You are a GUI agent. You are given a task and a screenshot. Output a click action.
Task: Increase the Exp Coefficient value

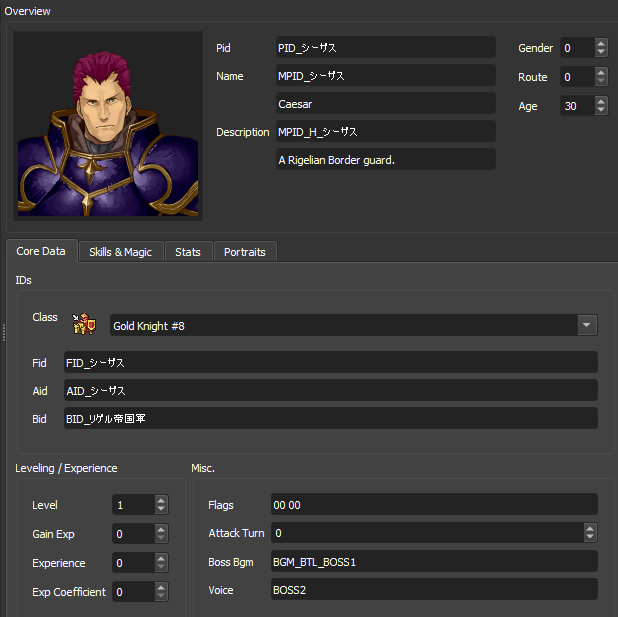coord(161,587)
